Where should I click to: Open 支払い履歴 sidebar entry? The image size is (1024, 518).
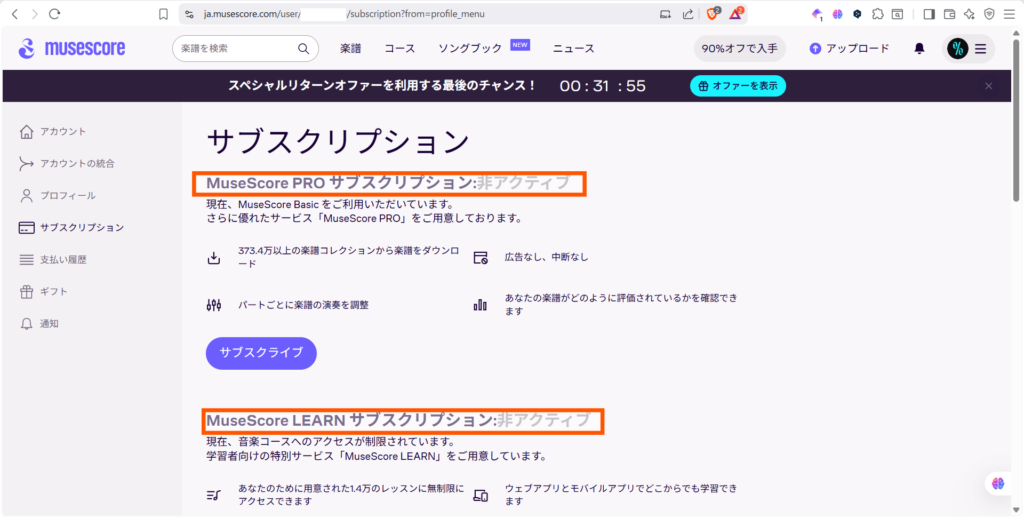point(62,259)
